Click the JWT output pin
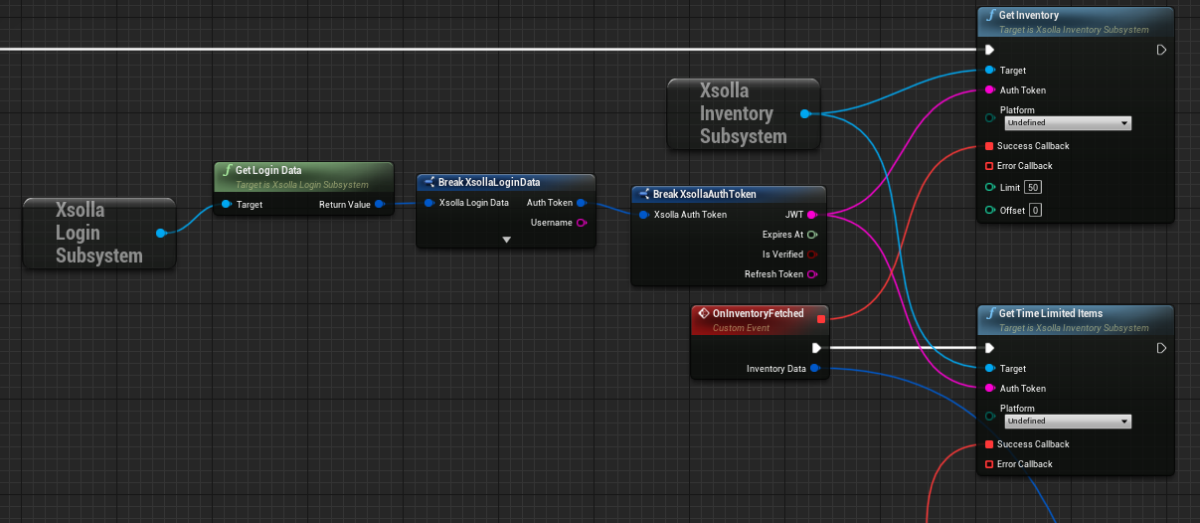This screenshot has width=1200, height=523. pos(811,215)
